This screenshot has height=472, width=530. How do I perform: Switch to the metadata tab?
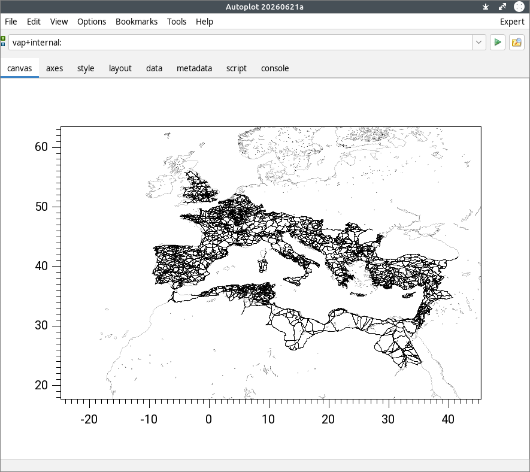194,68
